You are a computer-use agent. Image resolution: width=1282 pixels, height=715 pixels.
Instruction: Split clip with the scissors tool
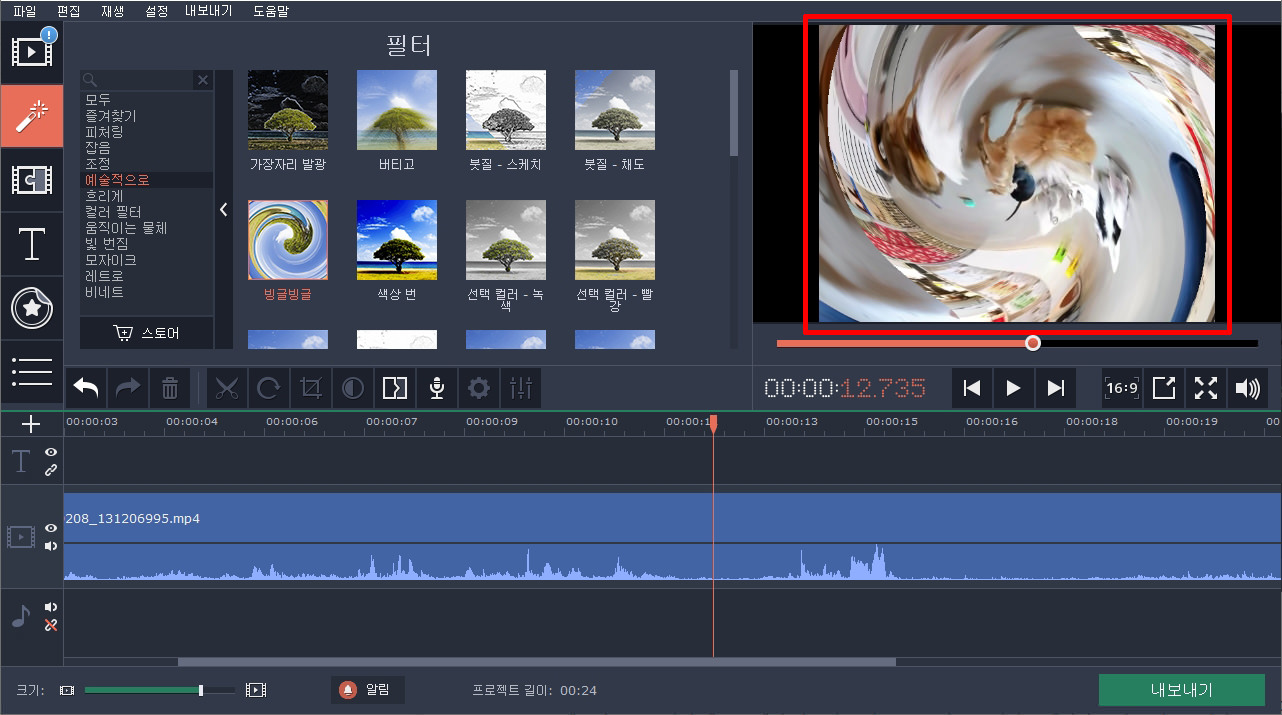click(x=227, y=388)
